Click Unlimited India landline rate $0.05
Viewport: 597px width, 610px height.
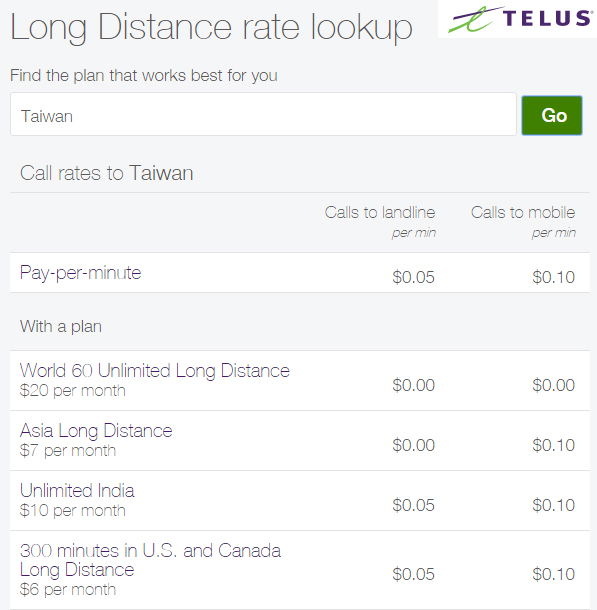(413, 505)
